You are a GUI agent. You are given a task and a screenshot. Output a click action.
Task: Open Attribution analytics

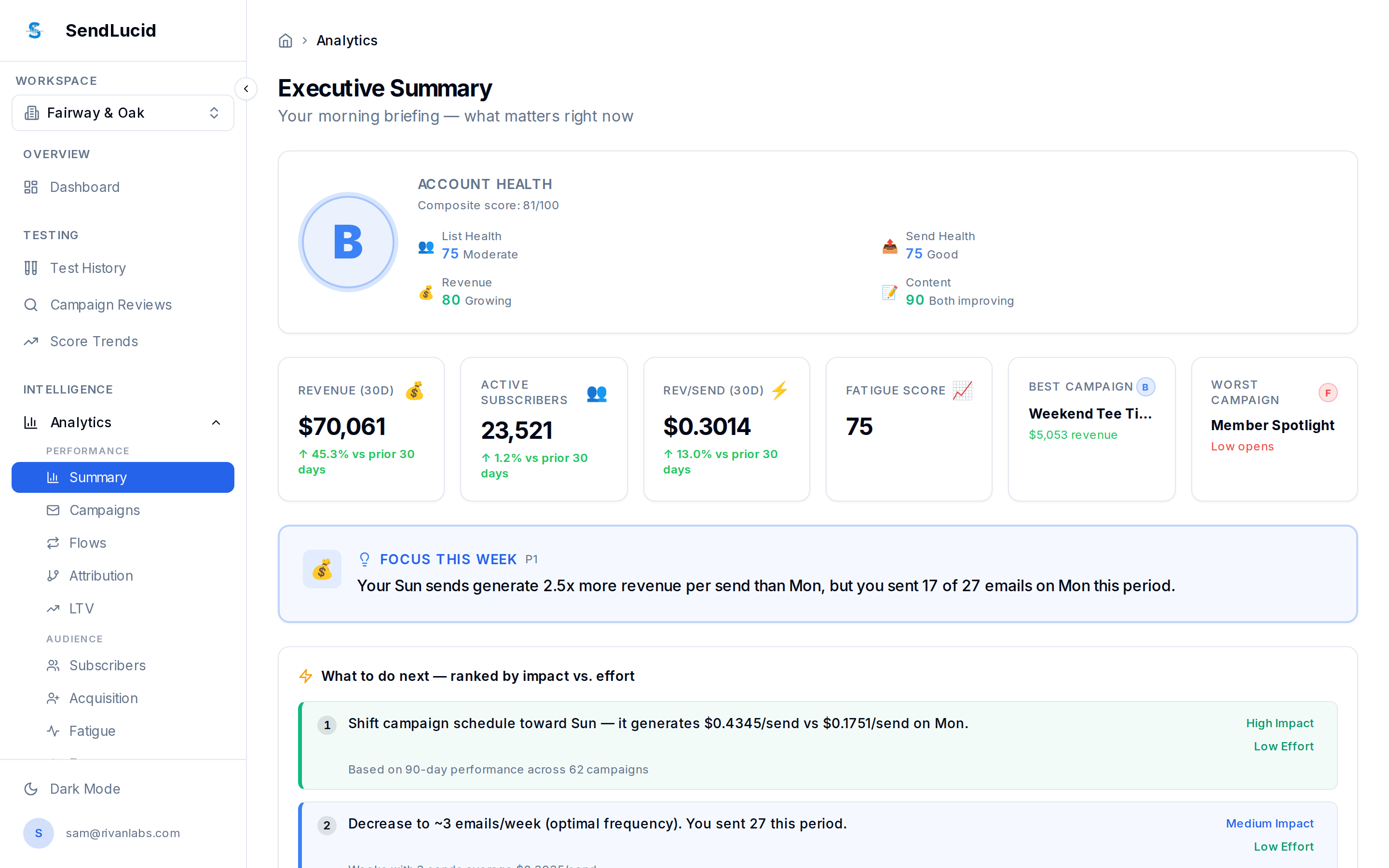[x=123, y=576]
